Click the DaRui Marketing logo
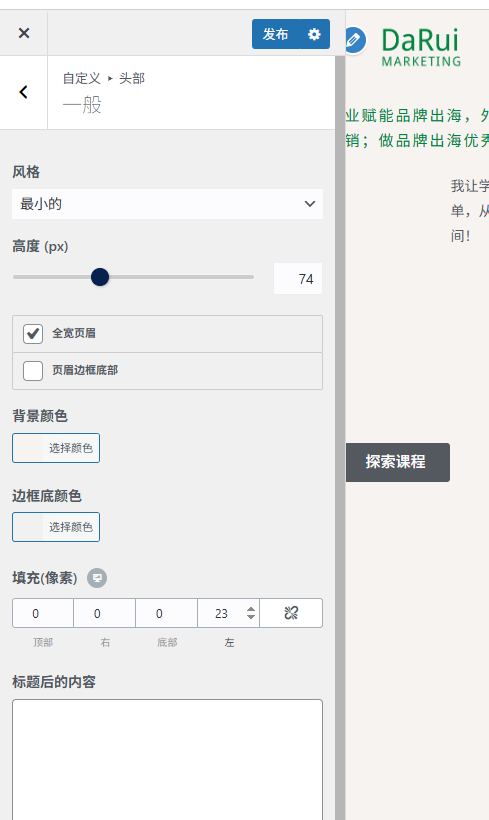 tap(421, 48)
